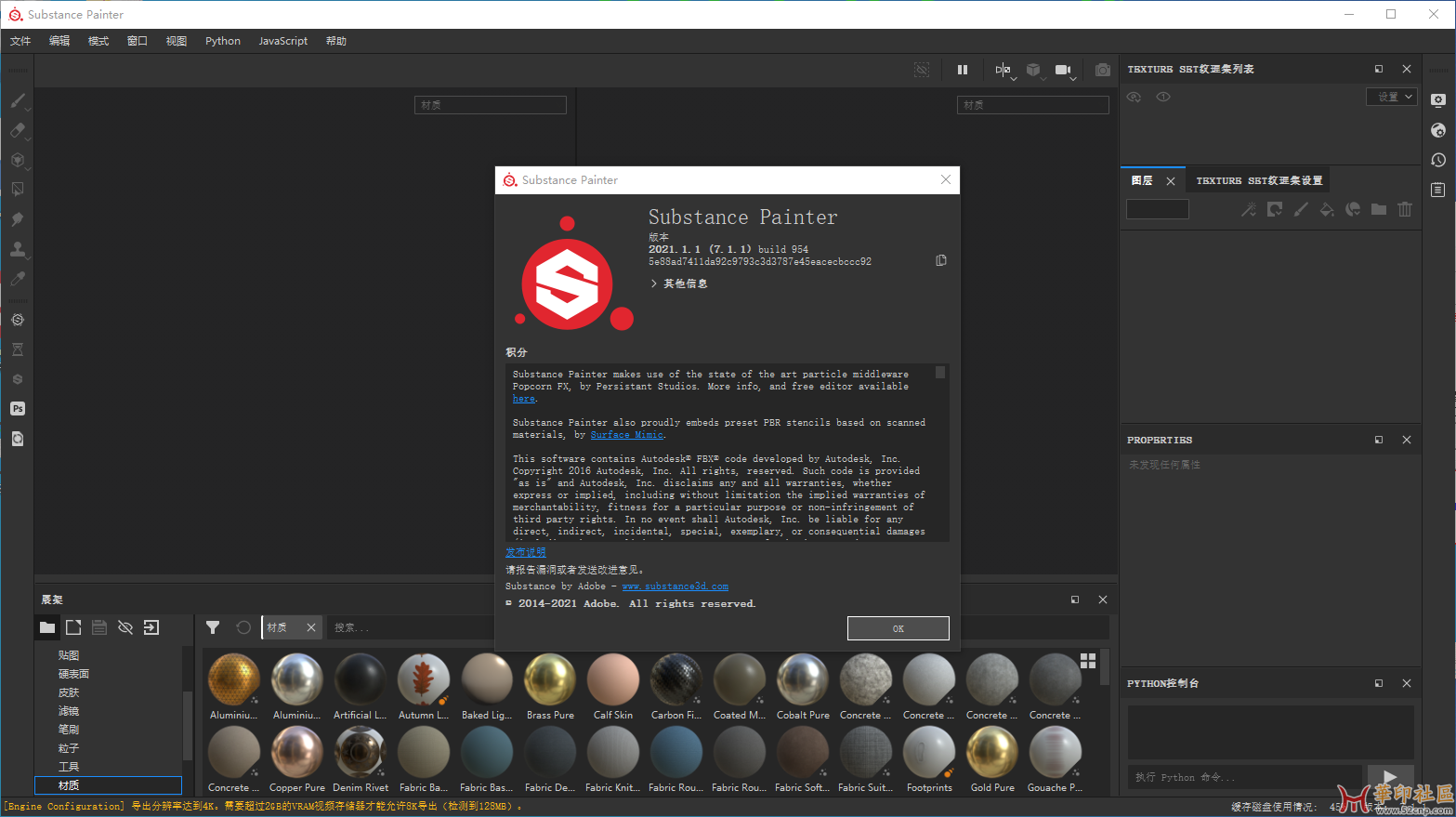This screenshot has height=817, width=1456.
Task: Click the Add mask icon in Layers
Action: [x=1275, y=209]
